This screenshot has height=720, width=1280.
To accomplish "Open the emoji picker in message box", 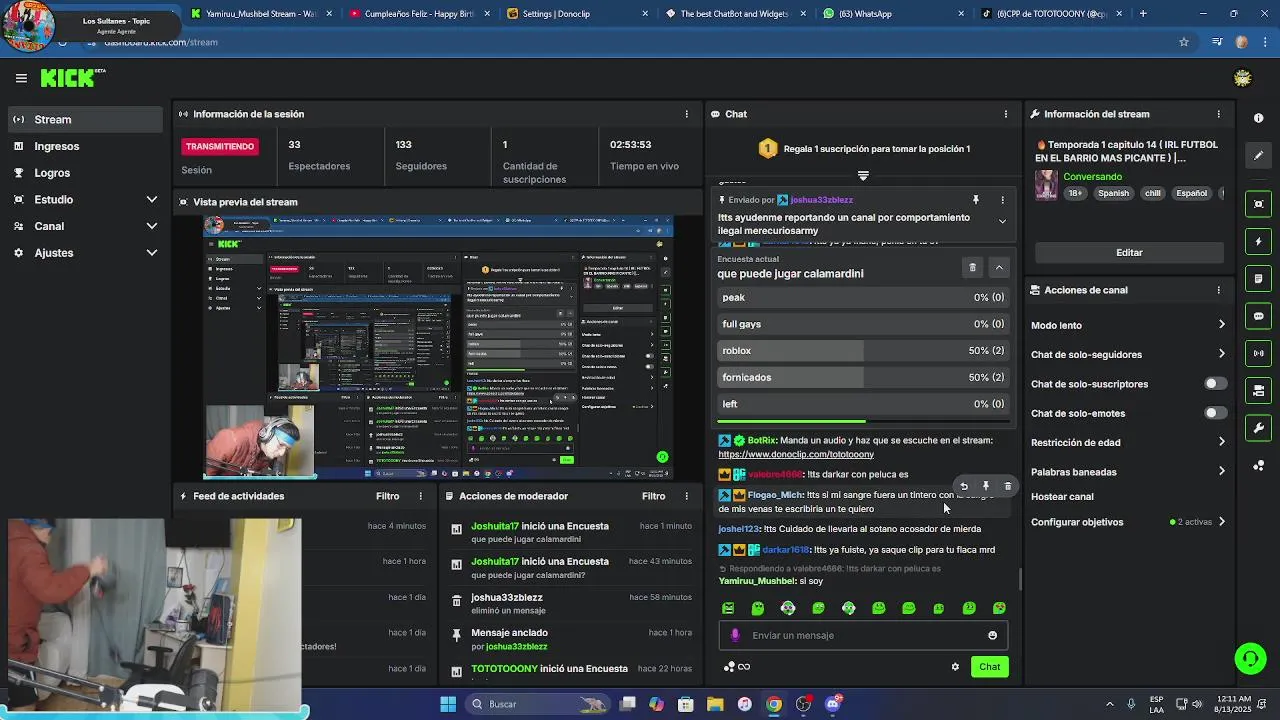I will (x=992, y=635).
